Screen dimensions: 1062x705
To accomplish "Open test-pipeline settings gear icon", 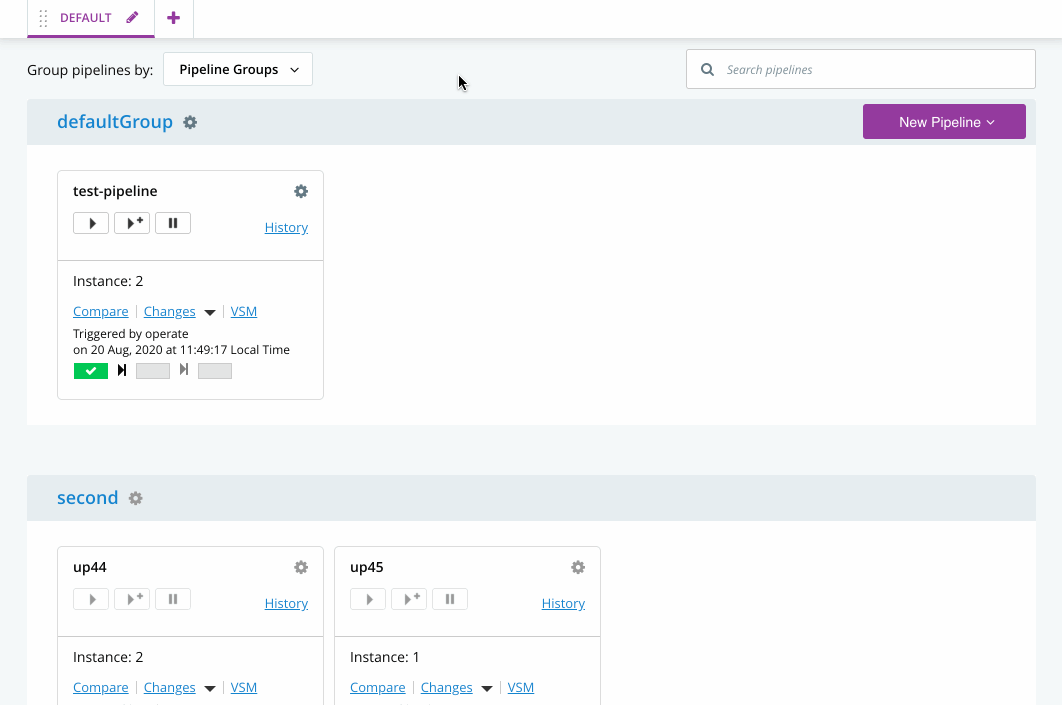I will [301, 191].
